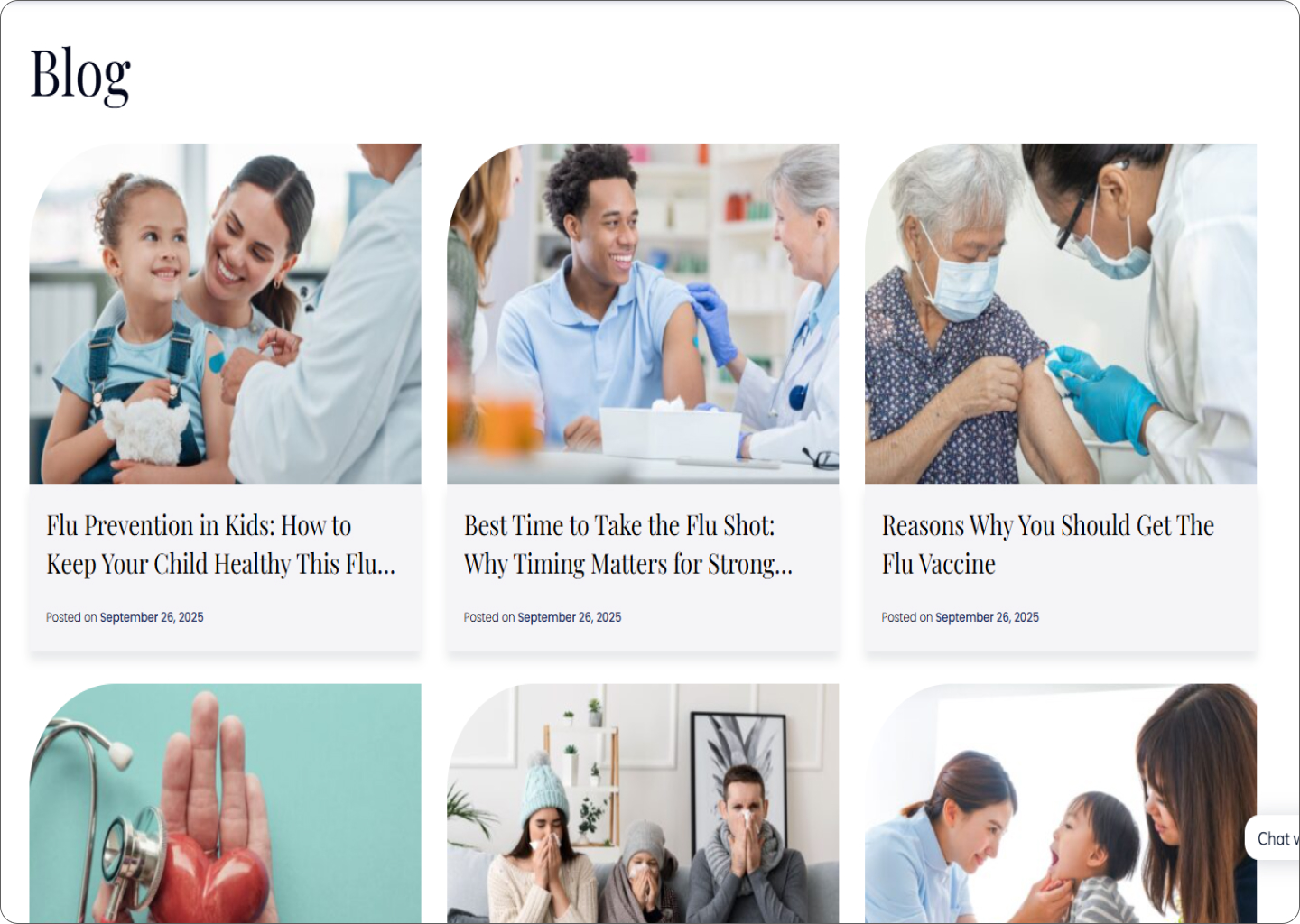Viewport: 1300px width, 924px height.
Task: Click the elderly woman receiving vaccine thumbnail
Action: (1061, 314)
